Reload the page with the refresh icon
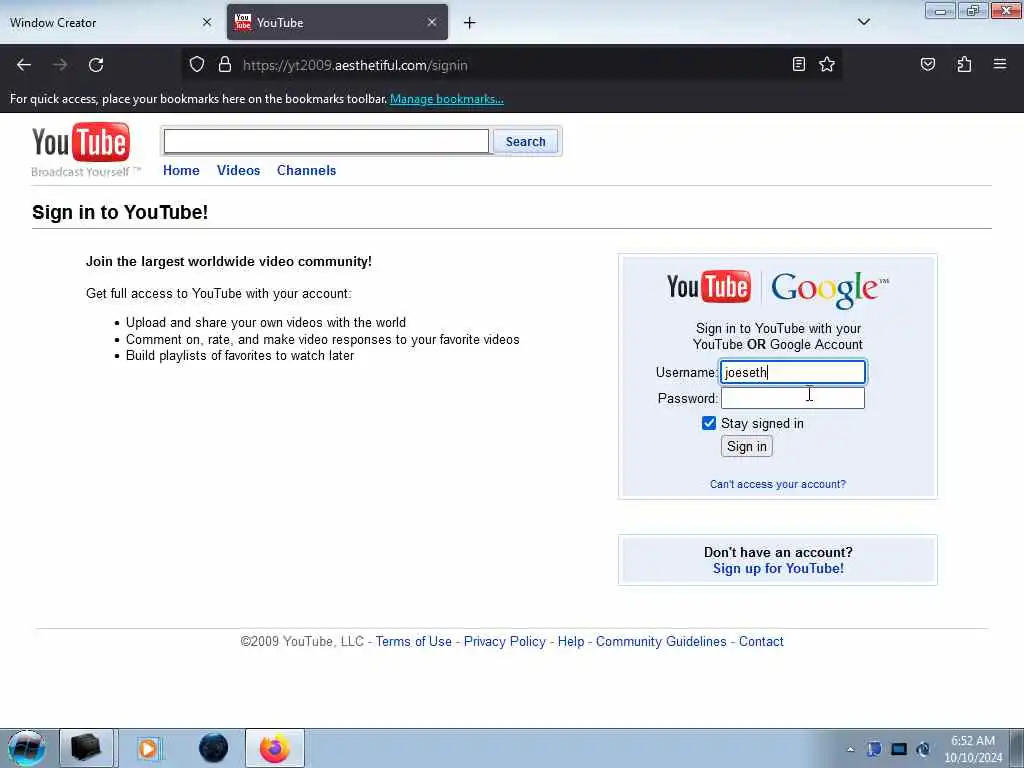This screenshot has height=768, width=1024. coord(96,65)
